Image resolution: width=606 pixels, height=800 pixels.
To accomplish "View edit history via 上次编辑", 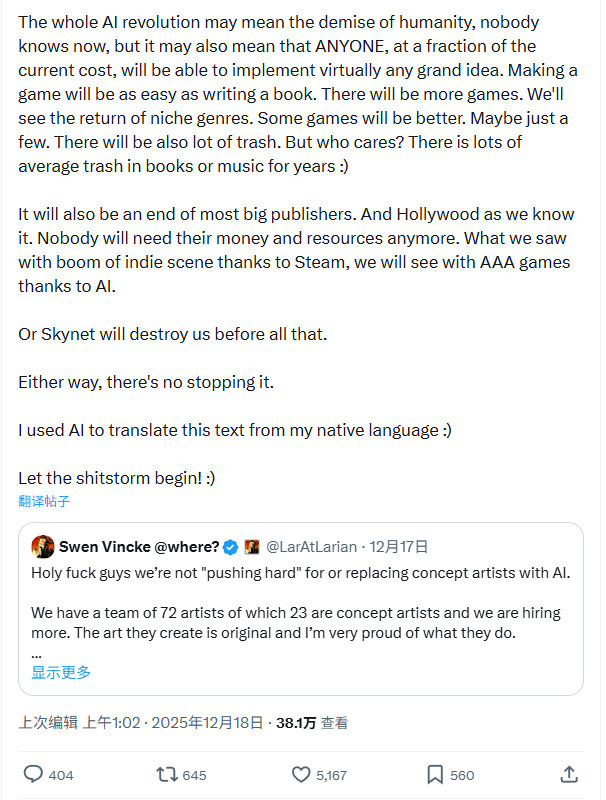I will coord(48,722).
